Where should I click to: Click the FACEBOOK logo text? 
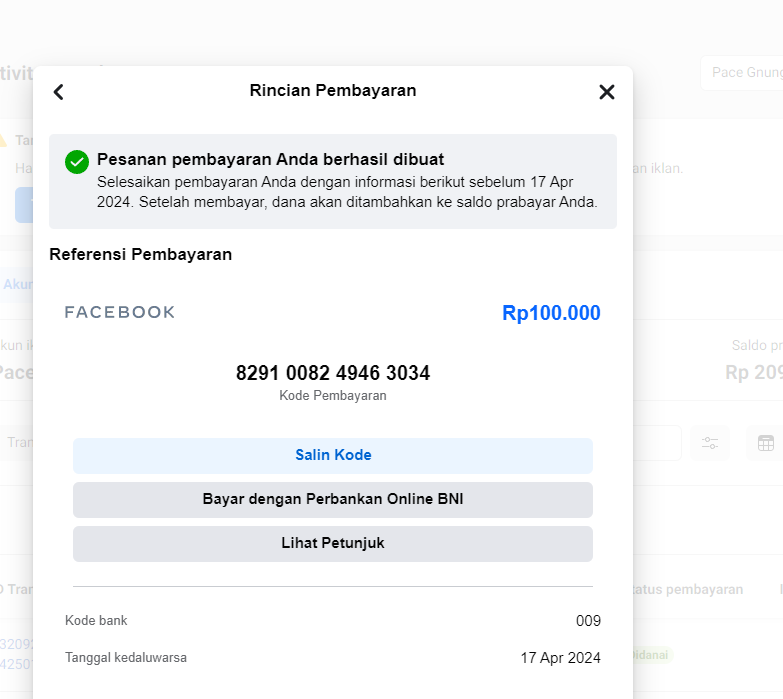click(120, 313)
